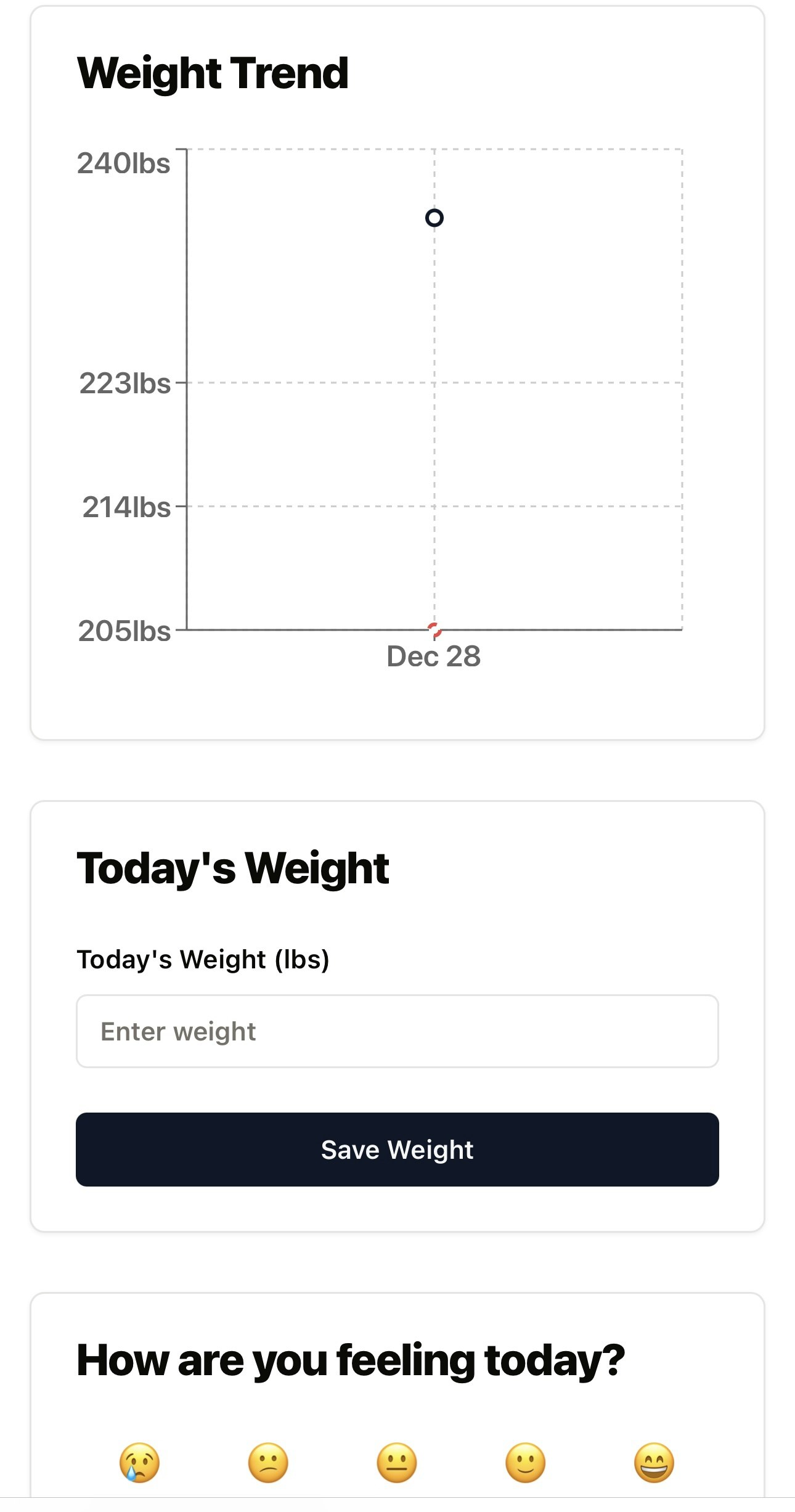This screenshot has height=1512, width=795.
Task: Click the red marker on the x-axis
Action: click(434, 629)
